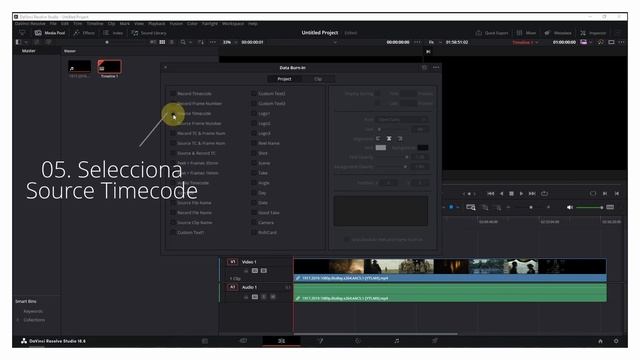This screenshot has height=360, width=640.
Task: Switch to the Fairlight music-note page
Action: pos(396,341)
